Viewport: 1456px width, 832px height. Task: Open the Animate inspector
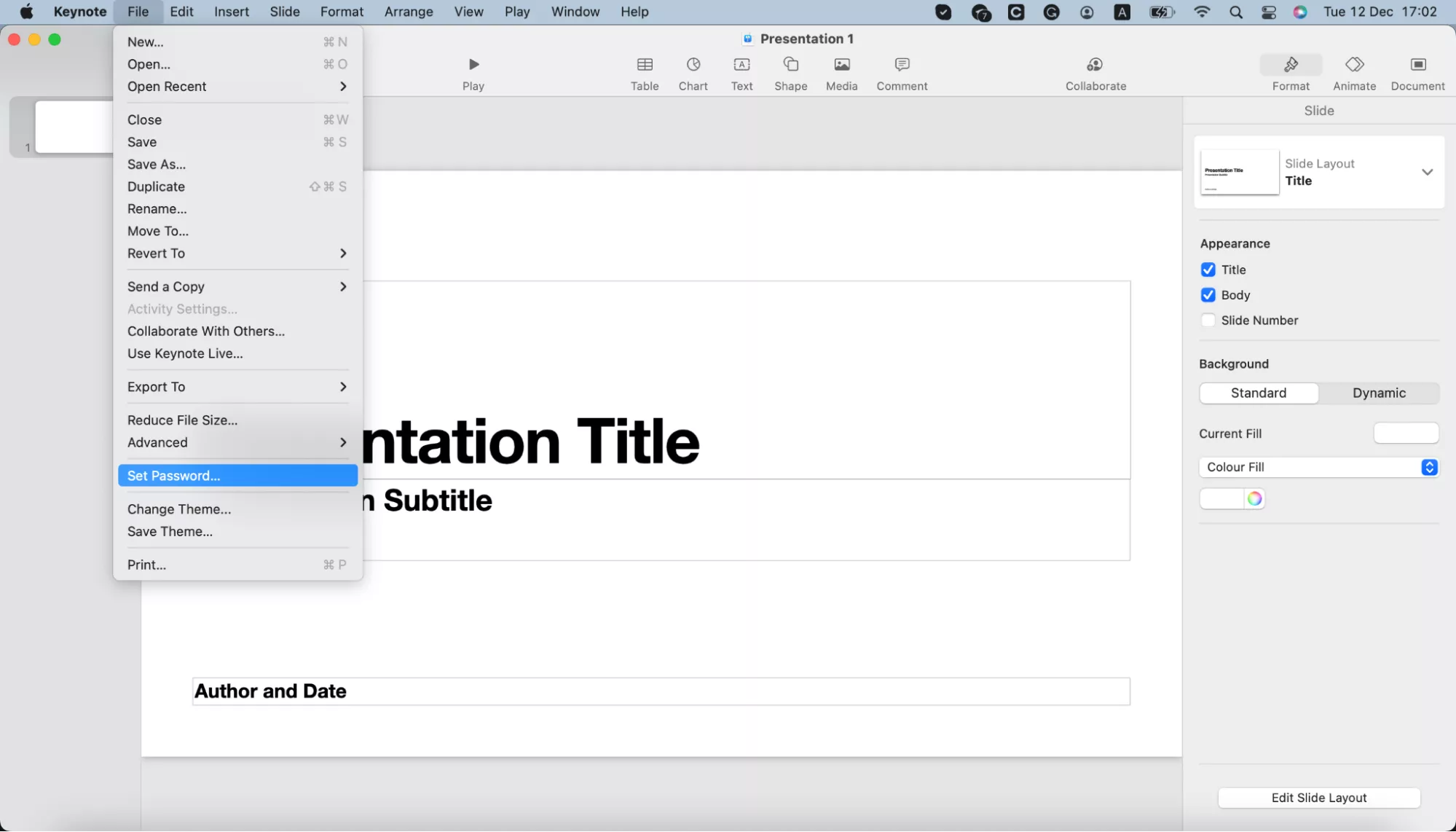(x=1353, y=73)
